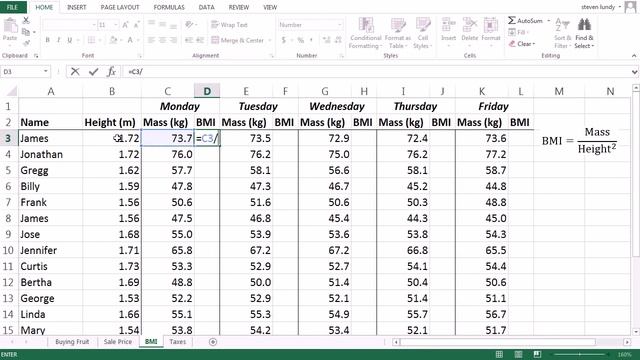Toggle Italic formatting
This screenshot has height=360, width=640.
59,40
